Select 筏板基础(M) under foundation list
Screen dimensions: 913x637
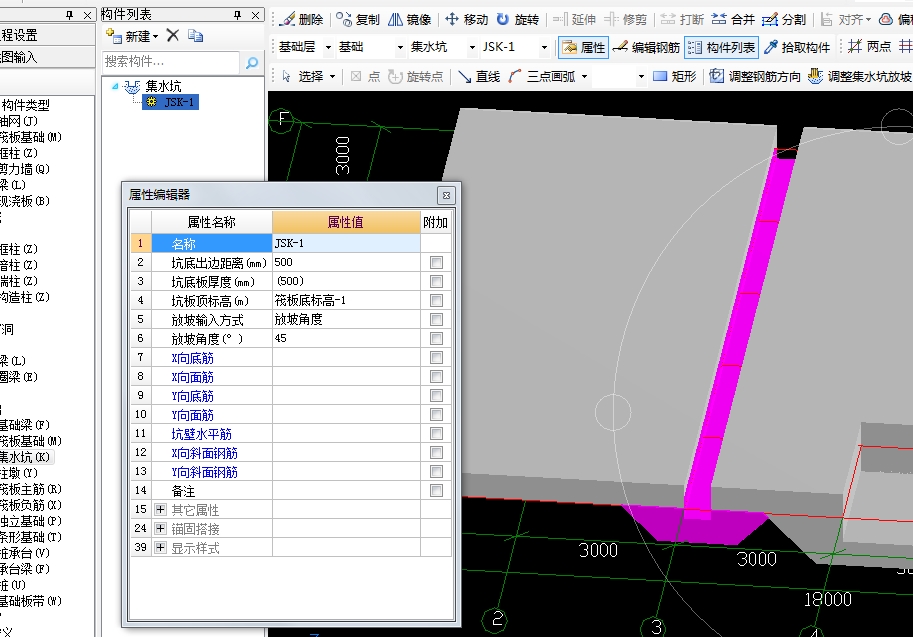[30, 441]
